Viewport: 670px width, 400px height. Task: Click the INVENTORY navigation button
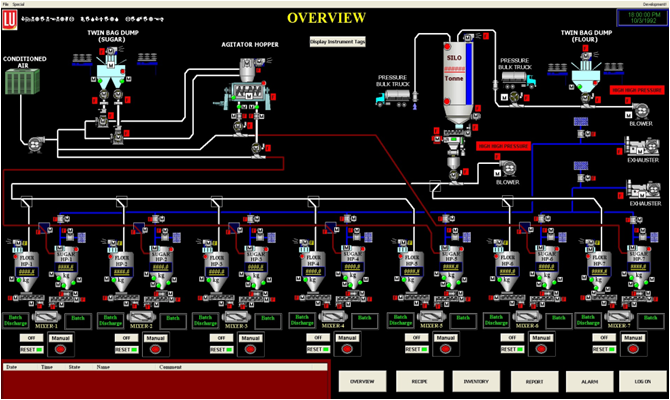coord(476,381)
